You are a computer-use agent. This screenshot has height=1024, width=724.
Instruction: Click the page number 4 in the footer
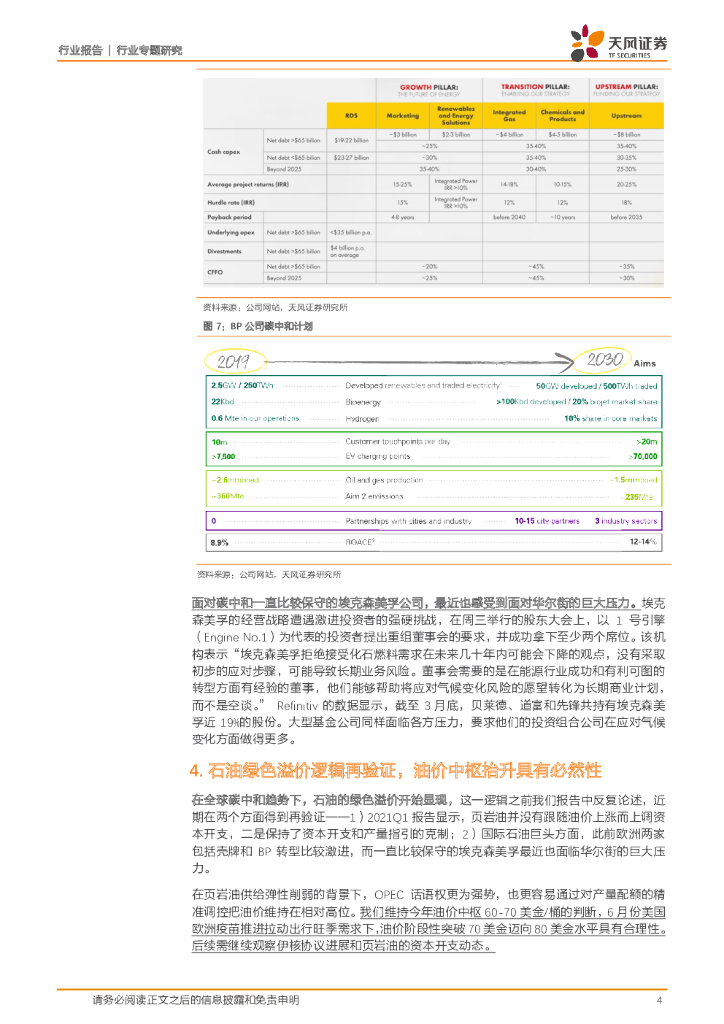[659, 1000]
